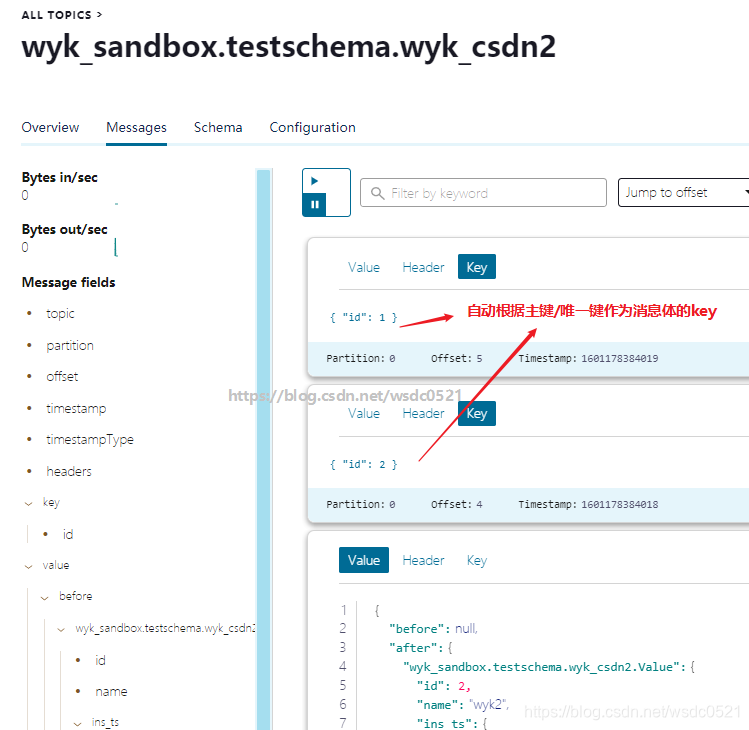Click the search magnifier icon in filter
The height and width of the screenshot is (730, 749).
click(x=377, y=193)
